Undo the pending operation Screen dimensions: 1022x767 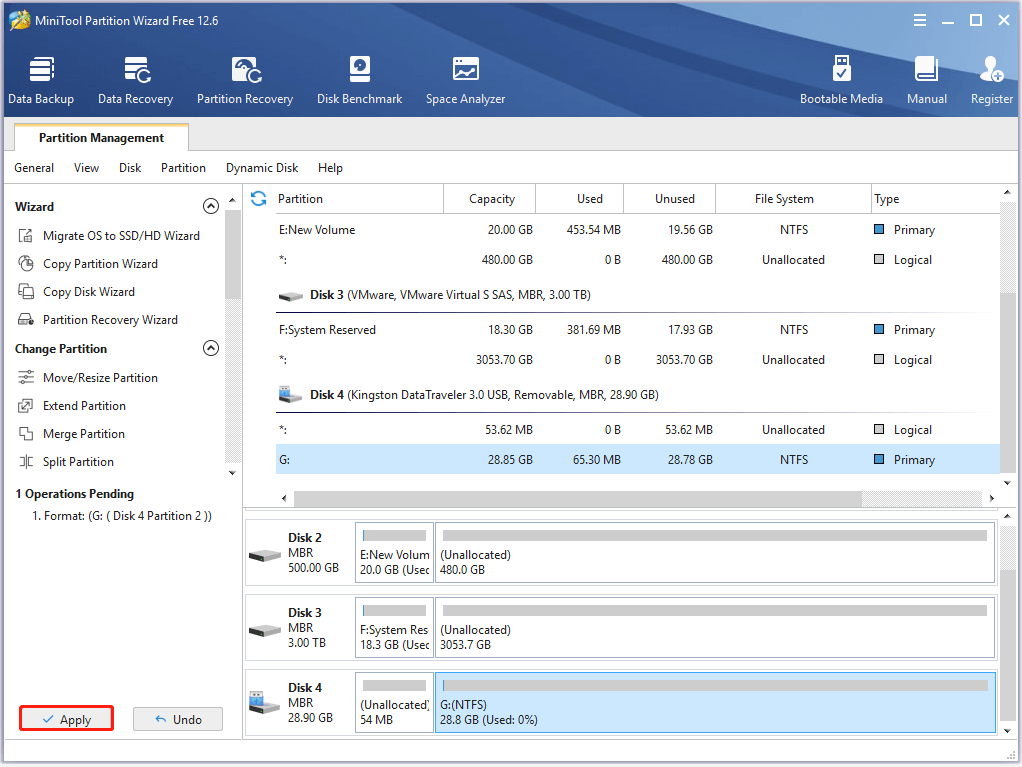tap(178, 719)
